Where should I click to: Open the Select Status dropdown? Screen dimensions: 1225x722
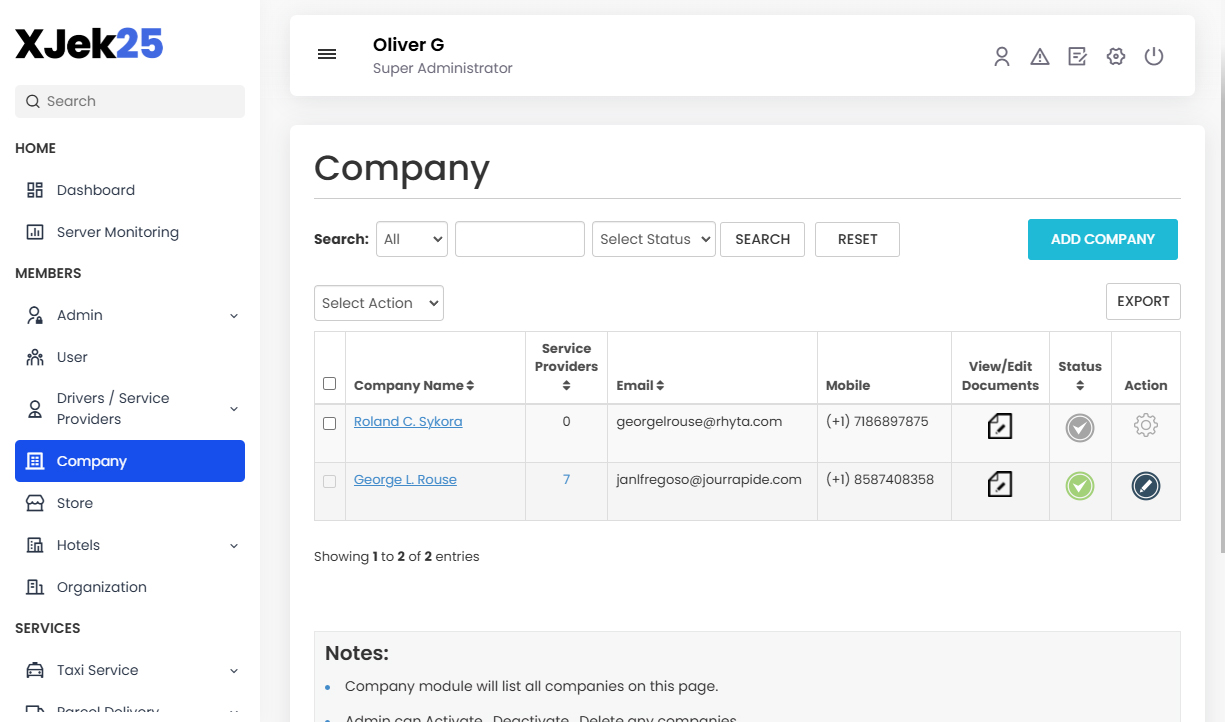(x=653, y=239)
